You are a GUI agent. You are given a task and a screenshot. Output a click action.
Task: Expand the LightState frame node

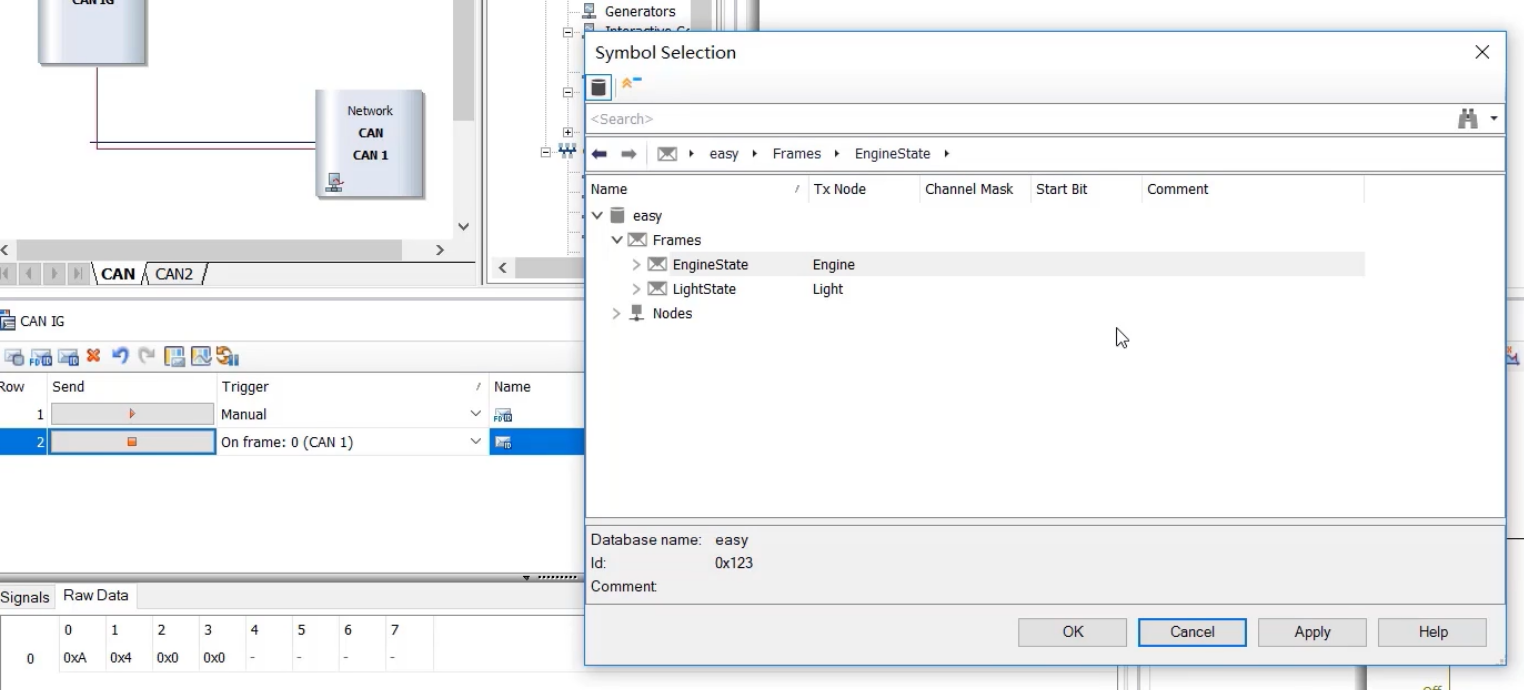pyautogui.click(x=637, y=289)
